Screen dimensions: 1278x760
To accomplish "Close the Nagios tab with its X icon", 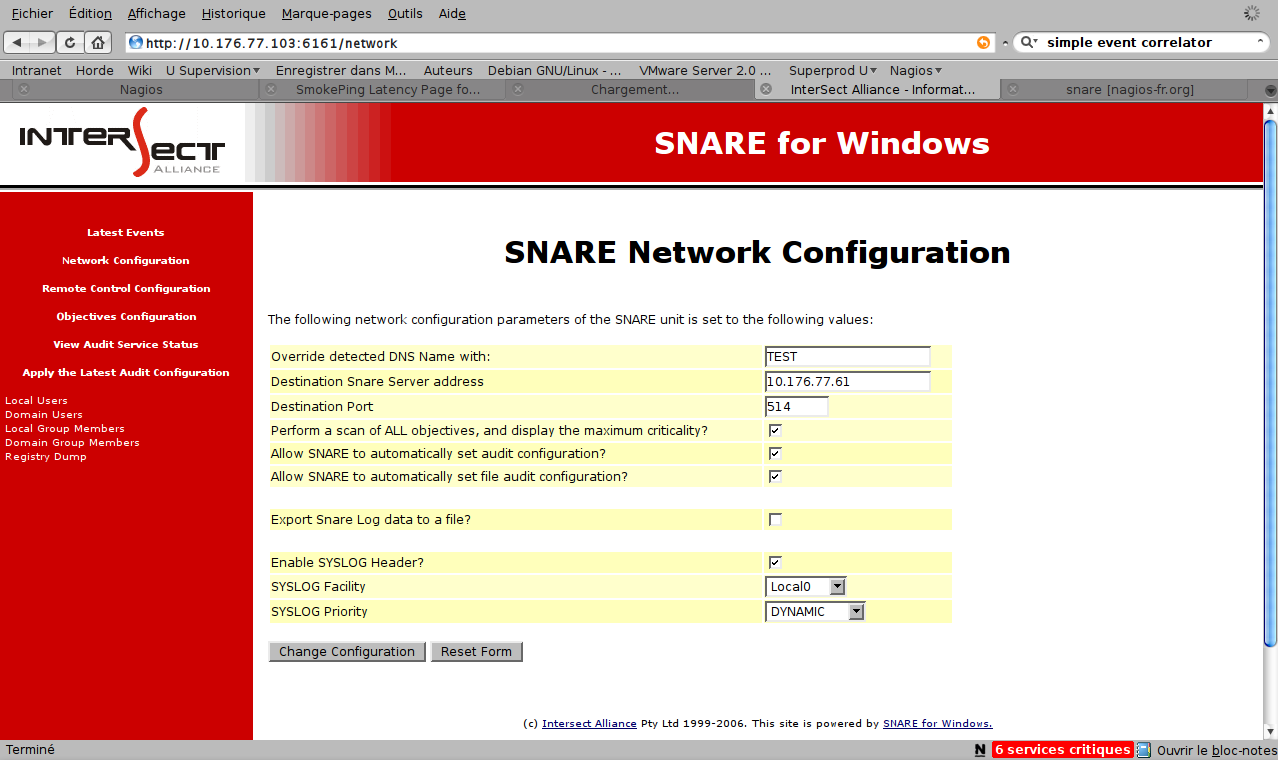I will [24, 89].
